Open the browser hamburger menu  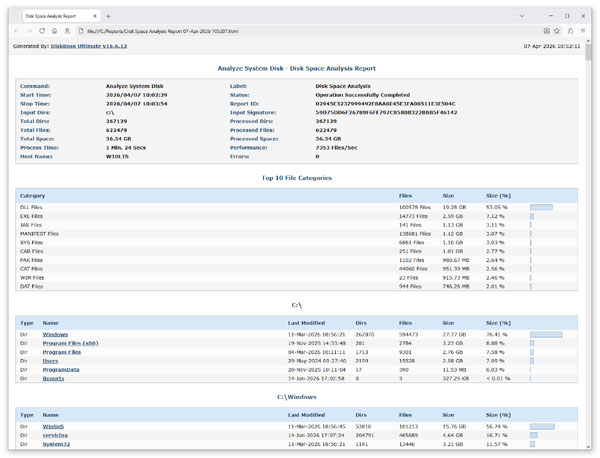[x=583, y=31]
